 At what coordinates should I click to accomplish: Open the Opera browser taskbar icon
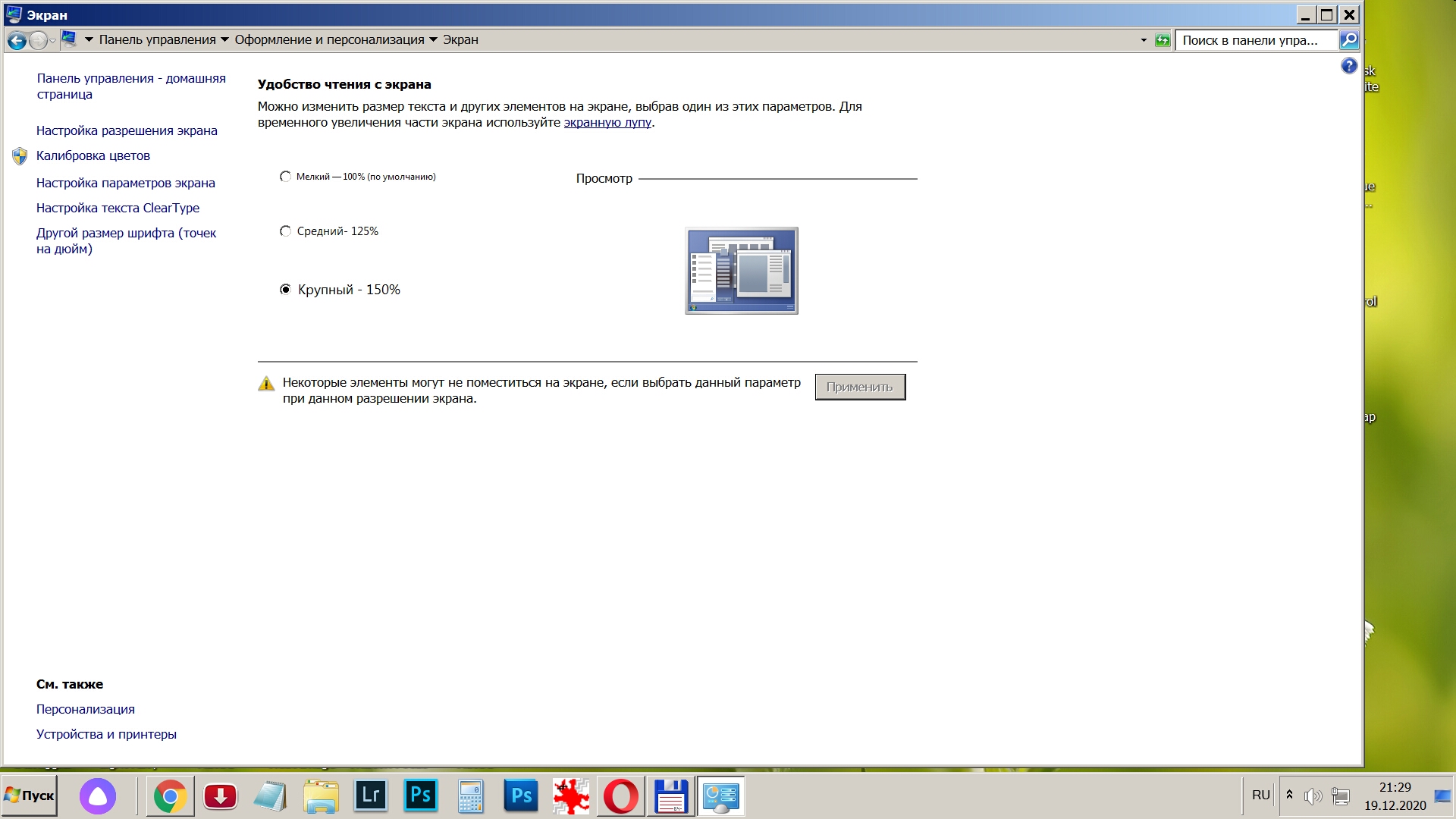click(620, 796)
